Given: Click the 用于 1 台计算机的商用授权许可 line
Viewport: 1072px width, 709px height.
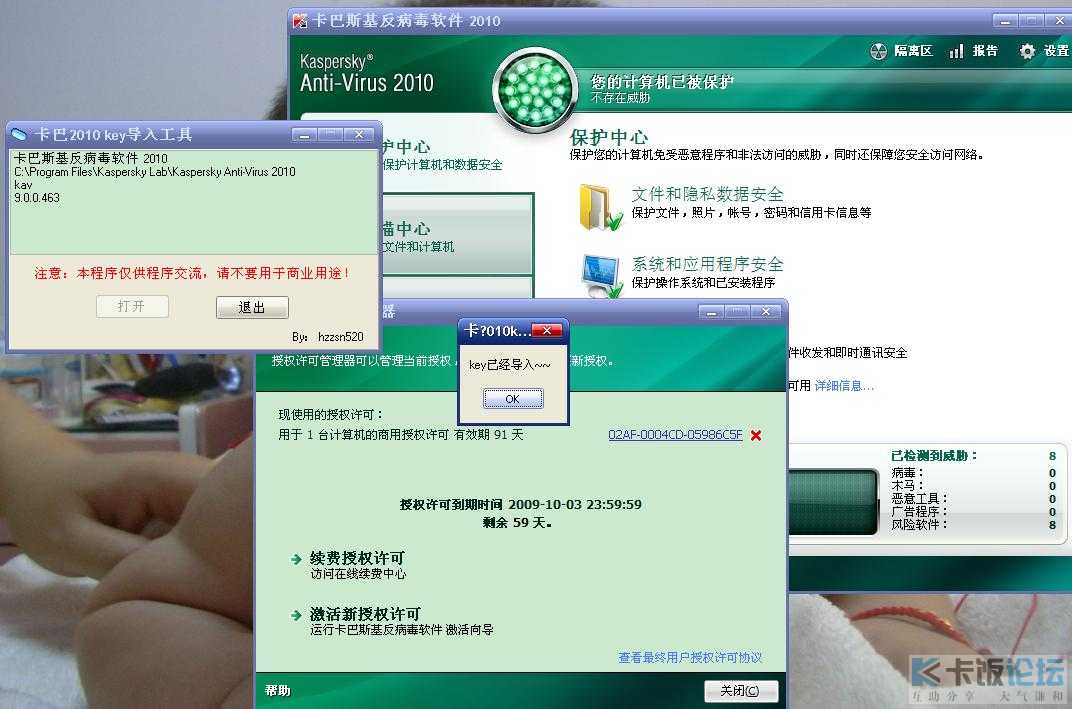Looking at the screenshot, I should [x=401, y=435].
